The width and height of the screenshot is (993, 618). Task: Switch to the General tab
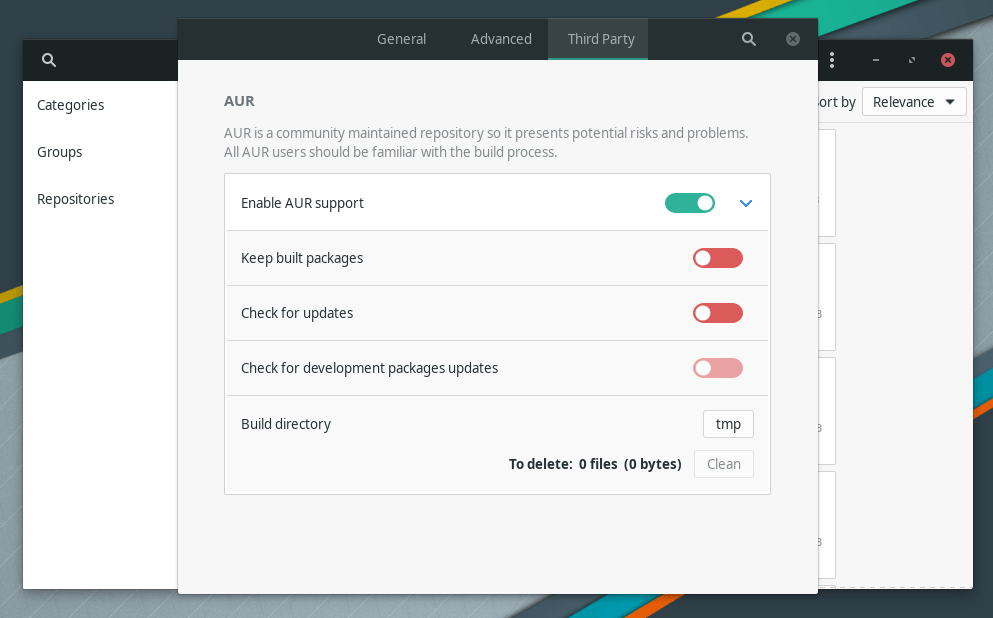(x=401, y=39)
